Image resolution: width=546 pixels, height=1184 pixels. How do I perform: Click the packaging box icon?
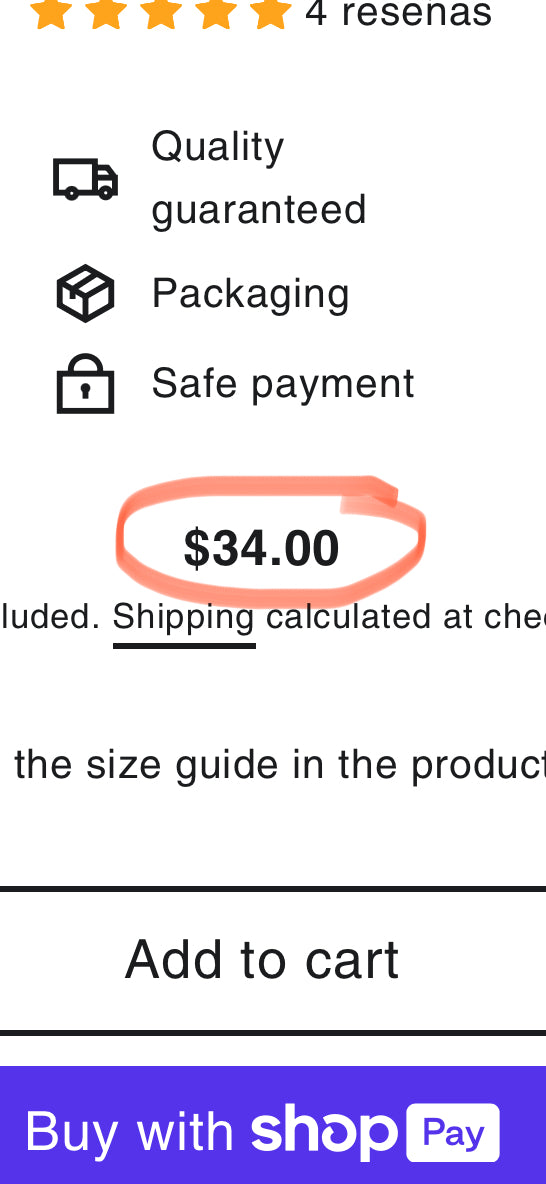(x=85, y=293)
